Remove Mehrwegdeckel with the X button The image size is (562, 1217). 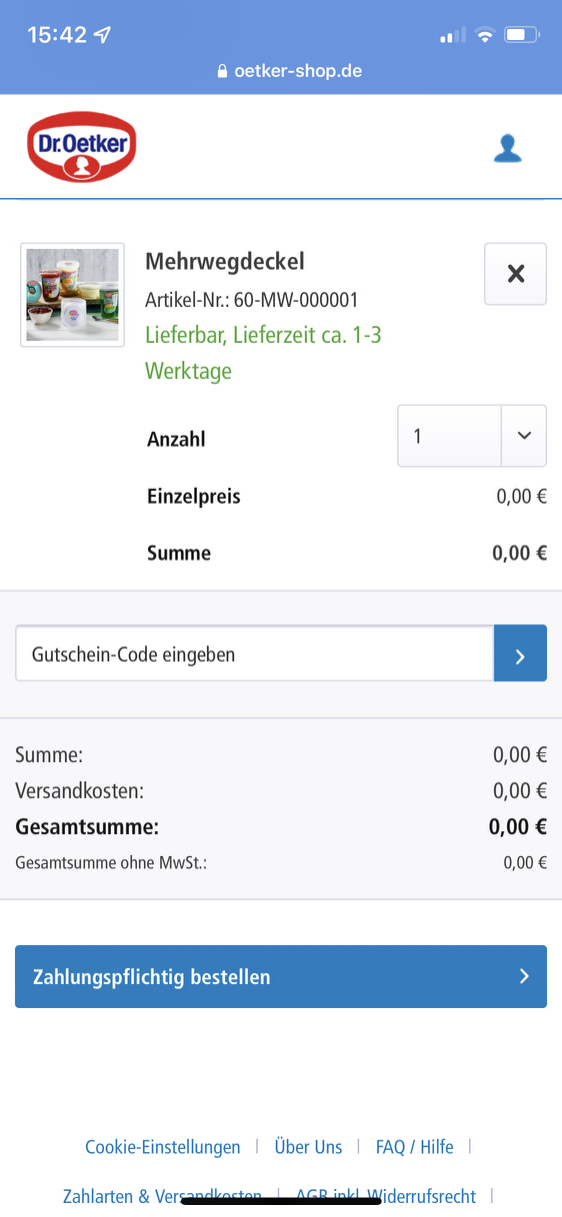tap(515, 273)
